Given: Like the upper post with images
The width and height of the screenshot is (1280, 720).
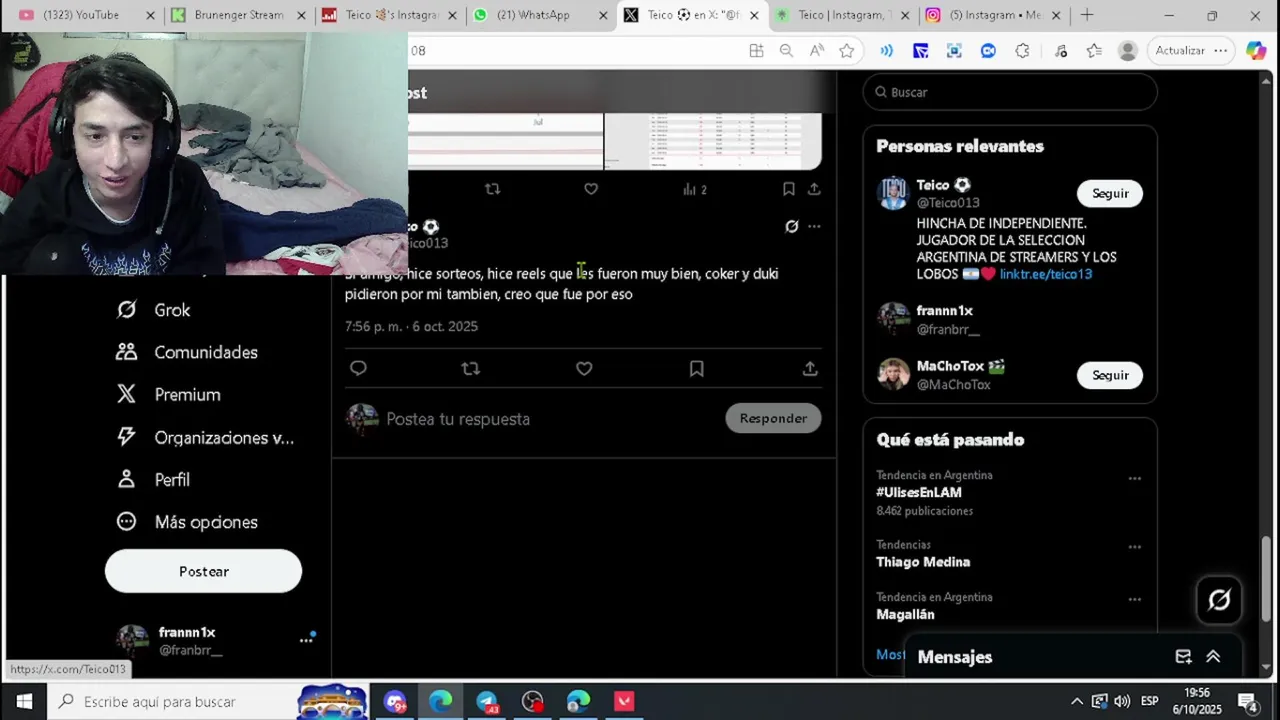Looking at the screenshot, I should click(591, 189).
